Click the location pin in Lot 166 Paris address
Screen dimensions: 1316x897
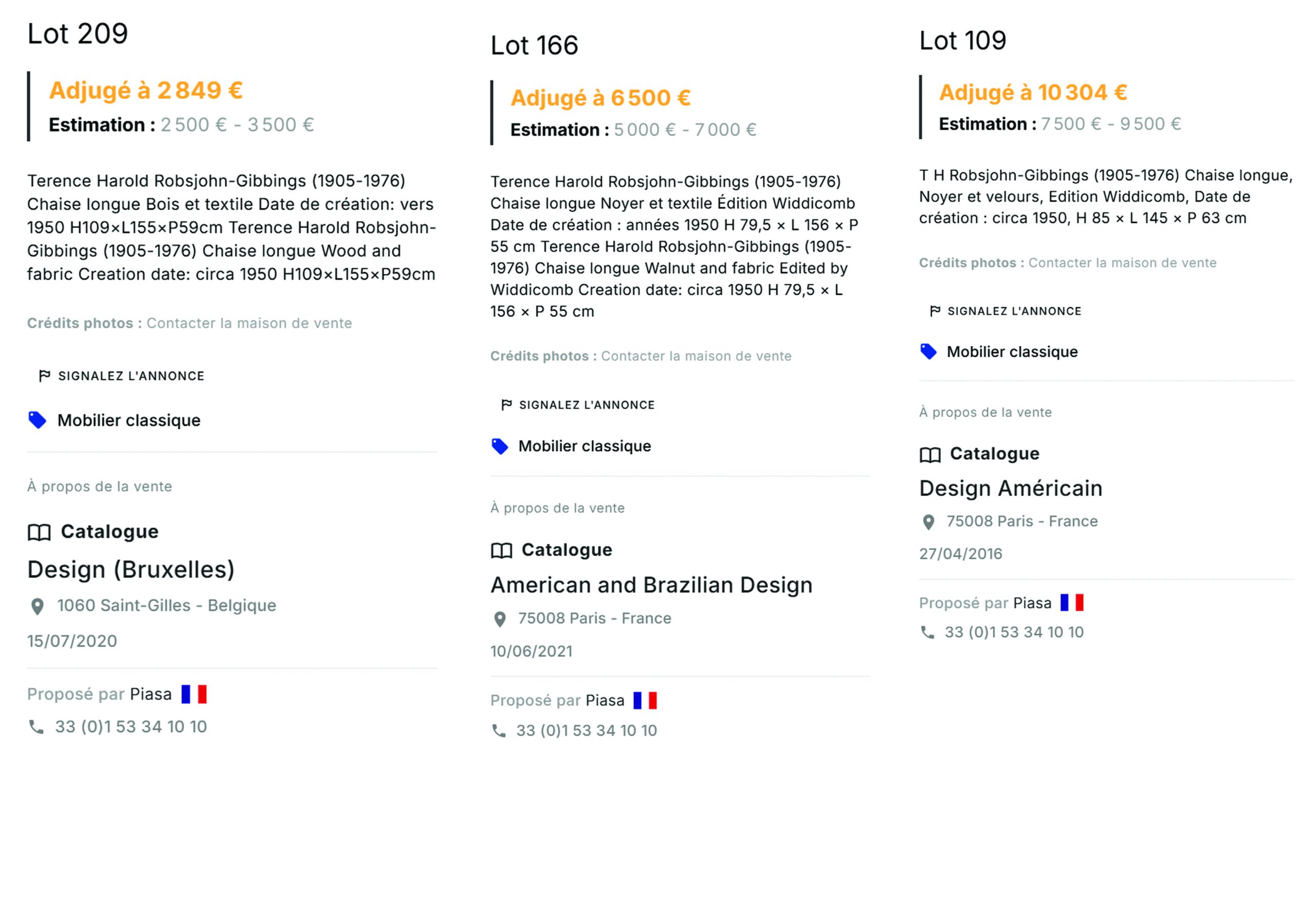[500, 619]
